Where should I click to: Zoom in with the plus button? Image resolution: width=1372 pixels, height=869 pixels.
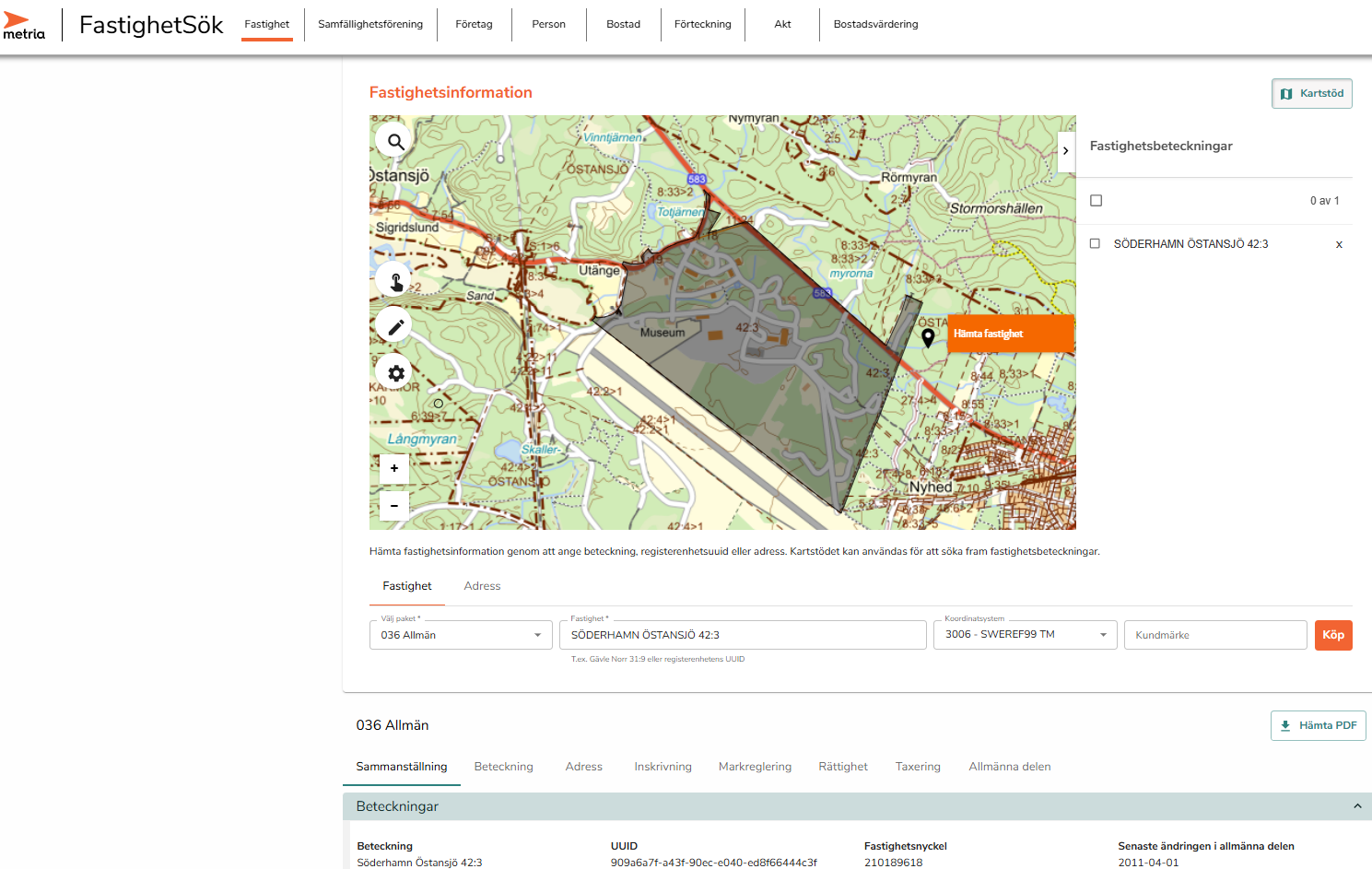pyautogui.click(x=394, y=468)
